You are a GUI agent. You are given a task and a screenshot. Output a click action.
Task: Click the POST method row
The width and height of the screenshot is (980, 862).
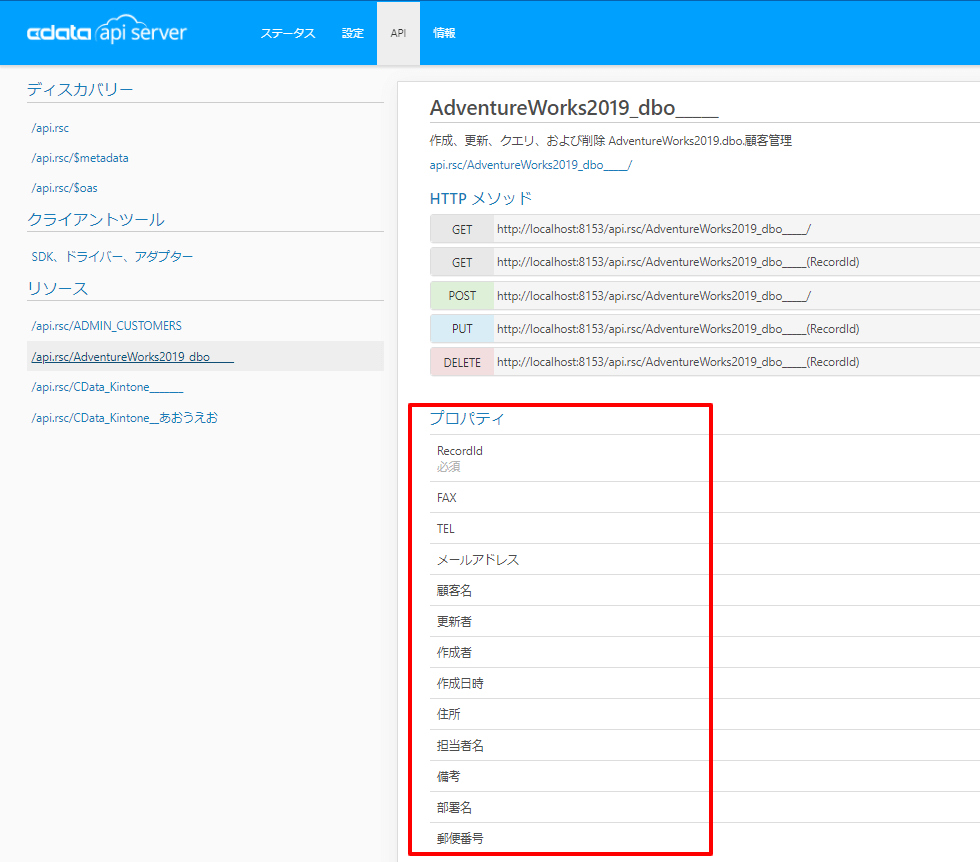(x=704, y=296)
